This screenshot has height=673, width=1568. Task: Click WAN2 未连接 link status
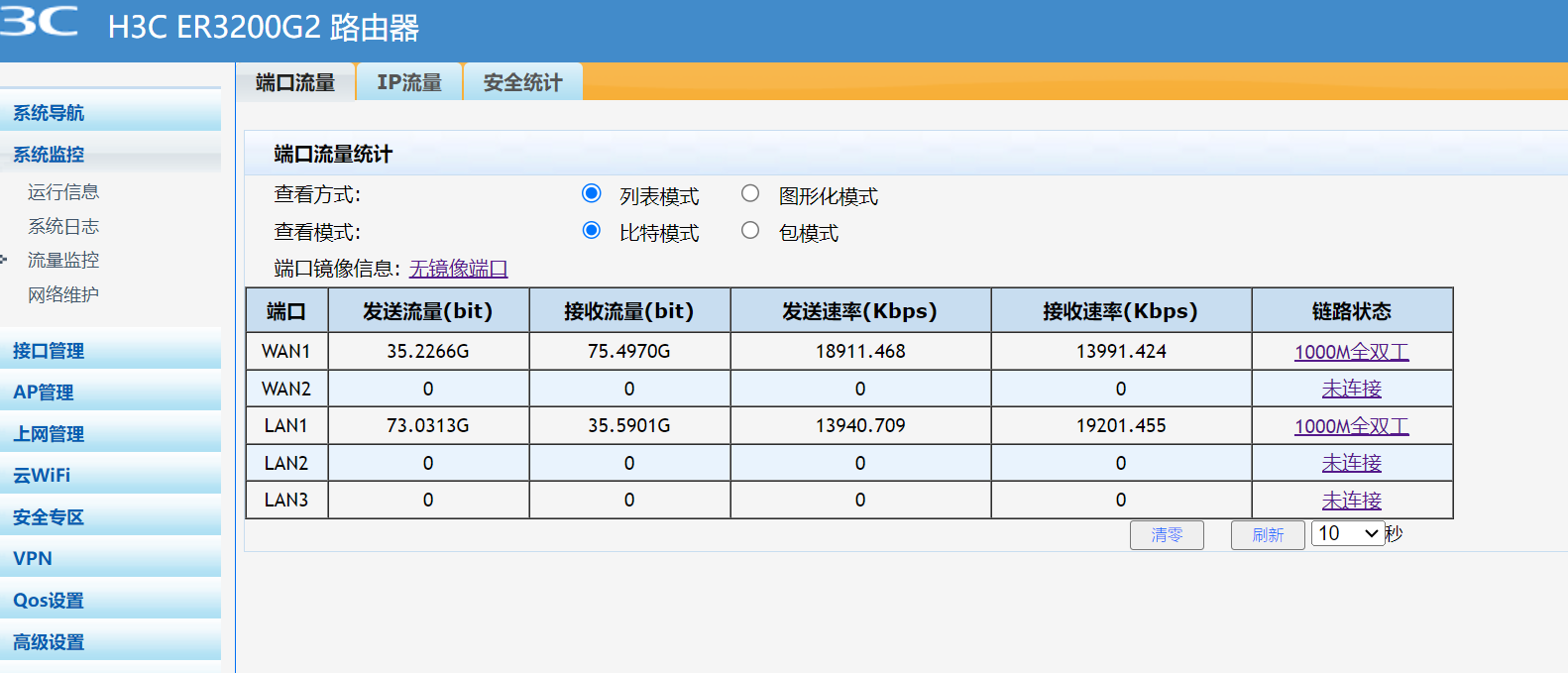1352,389
